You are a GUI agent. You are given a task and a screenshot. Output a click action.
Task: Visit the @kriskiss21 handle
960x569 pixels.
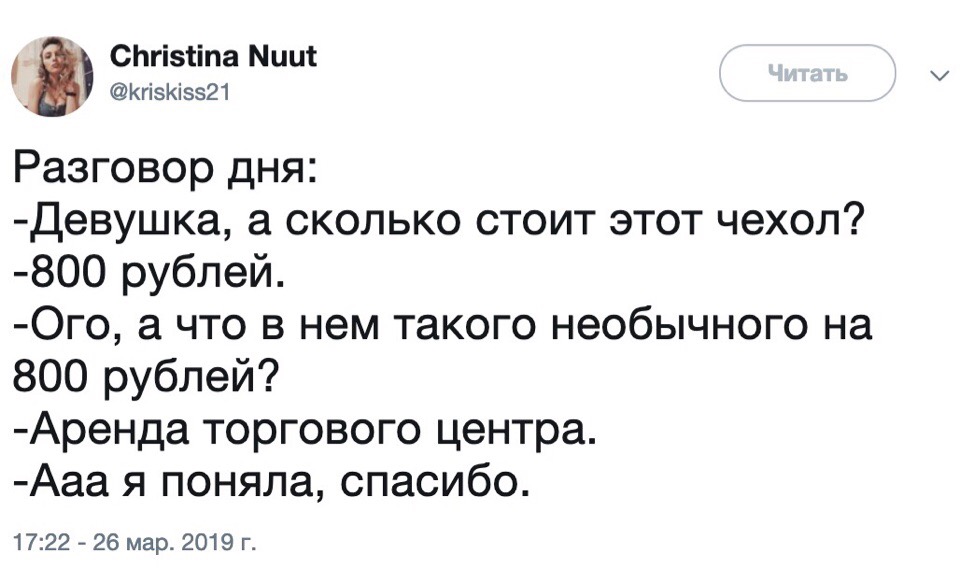(170, 92)
